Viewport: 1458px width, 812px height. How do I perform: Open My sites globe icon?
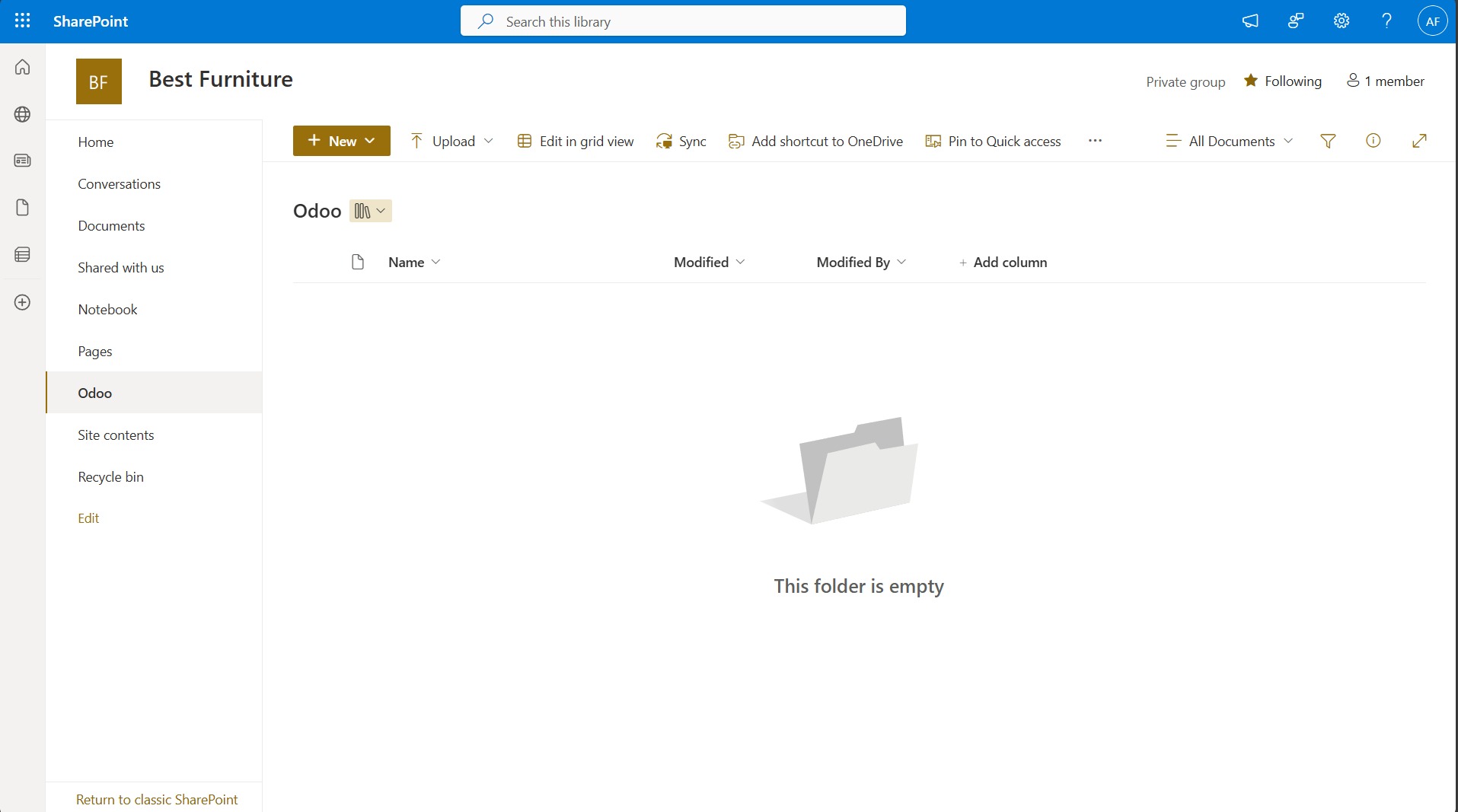pos(23,114)
